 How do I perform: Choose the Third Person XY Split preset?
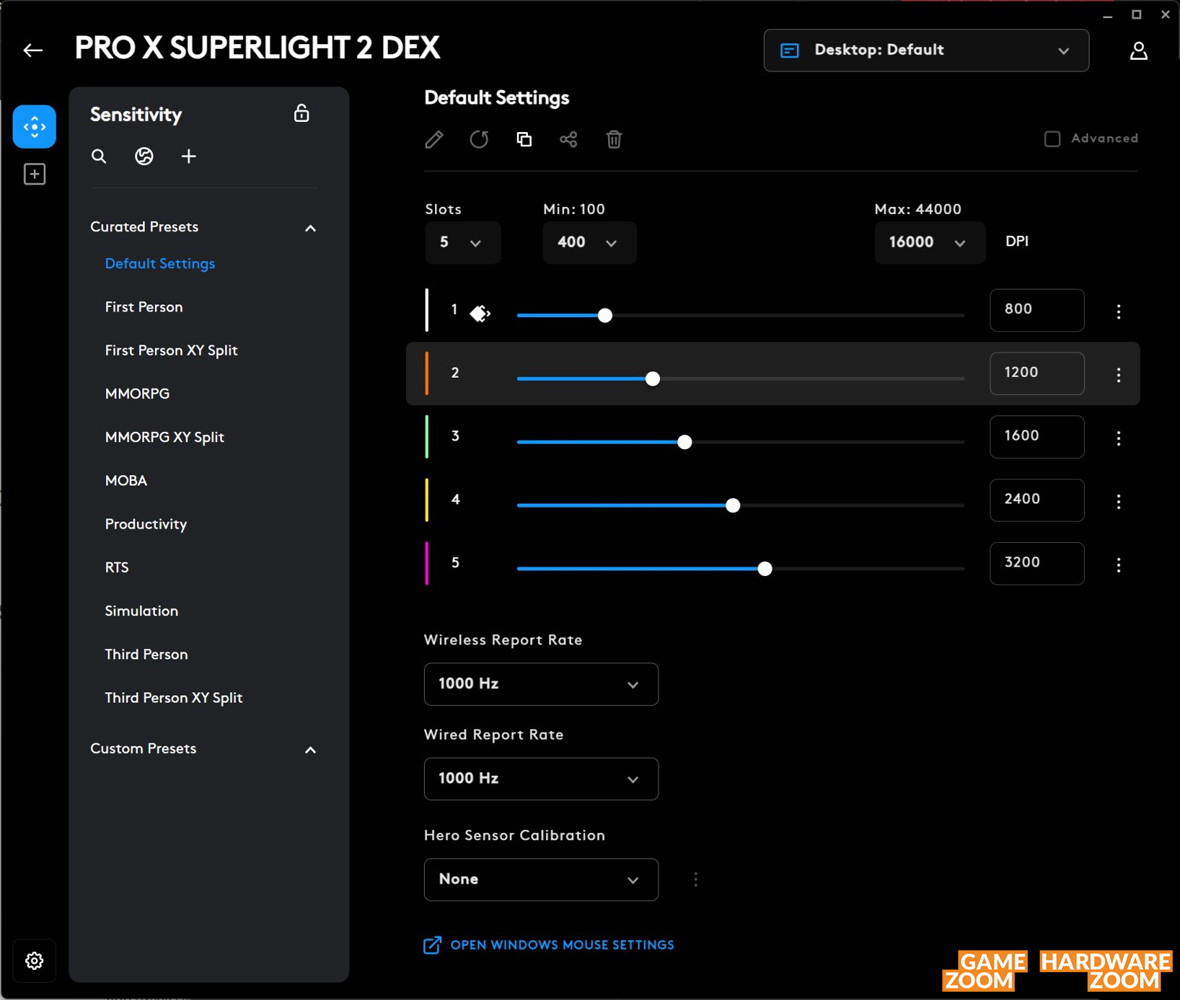pyautogui.click(x=174, y=698)
